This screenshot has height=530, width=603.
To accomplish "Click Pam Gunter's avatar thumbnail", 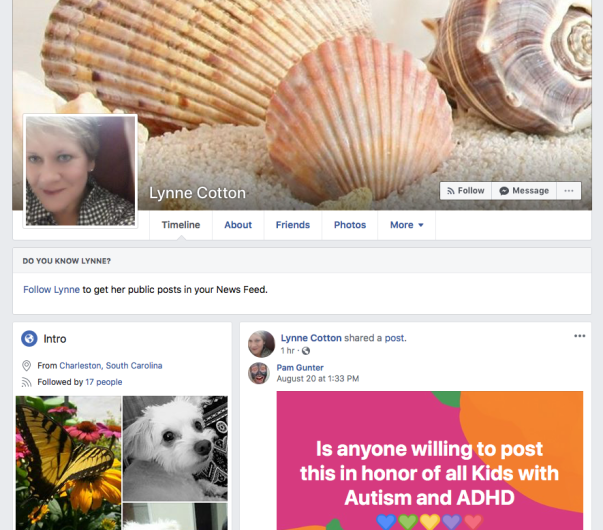I will 259,373.
